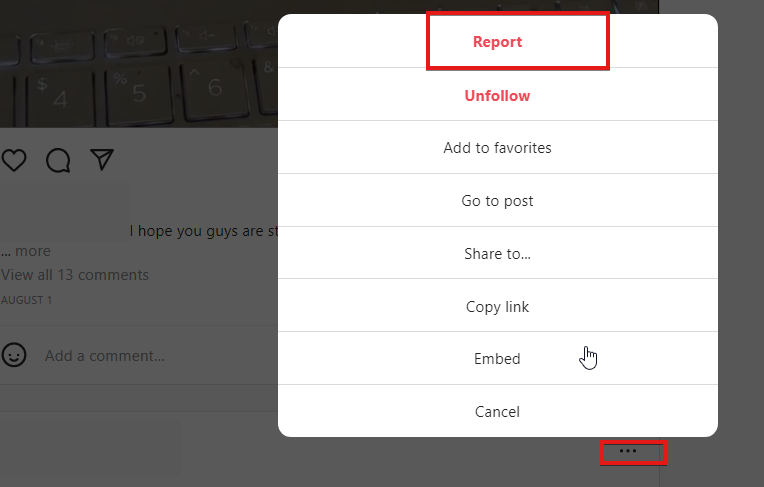
Task: Focus the Add a comment field
Action: [105, 356]
